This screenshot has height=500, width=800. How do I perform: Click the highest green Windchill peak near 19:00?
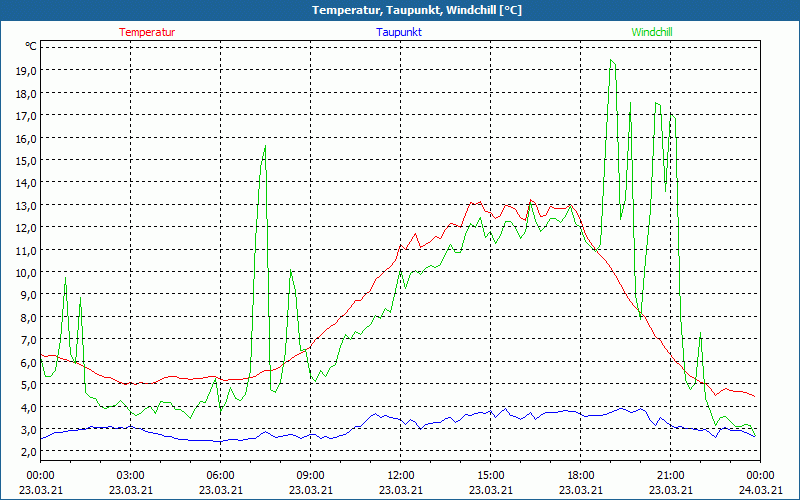click(x=611, y=60)
